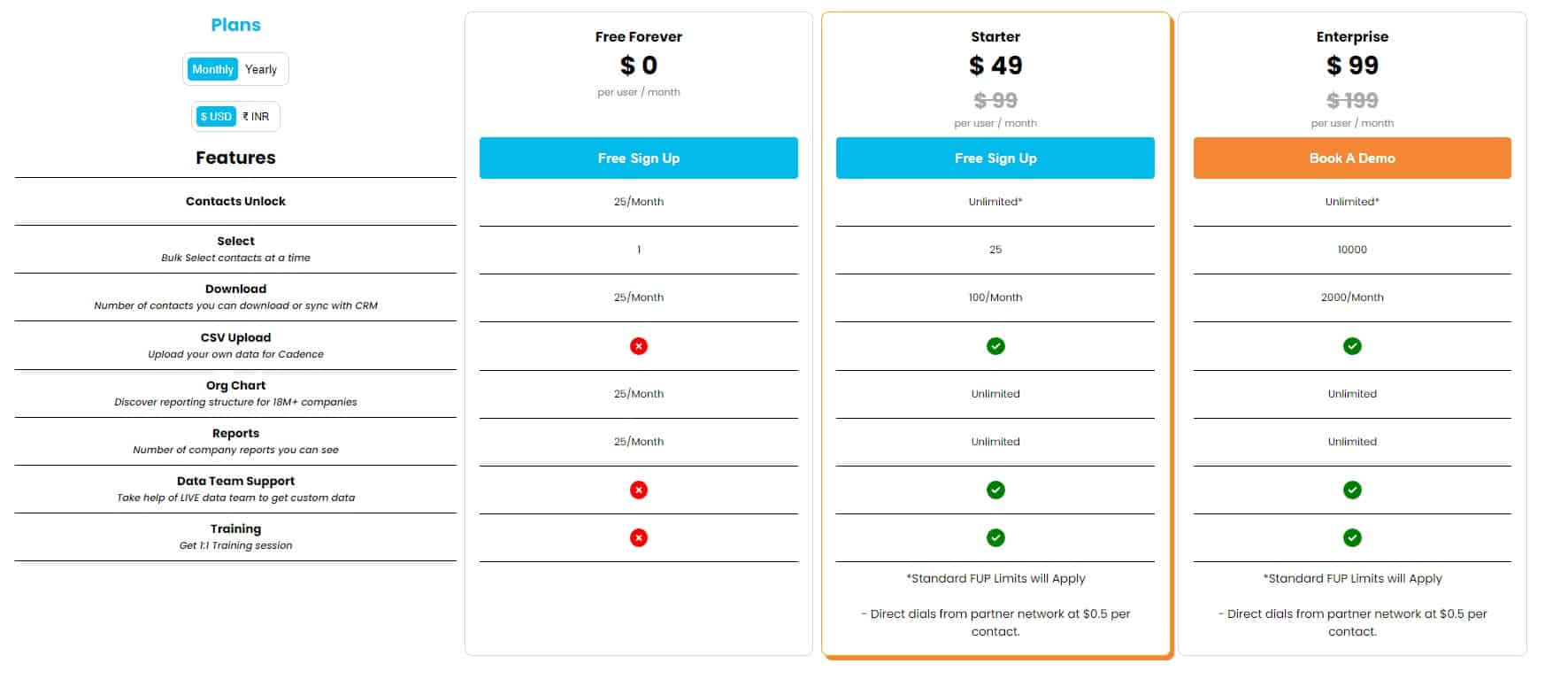Viewport: 1568px width, 679px height.
Task: Click green check for Starter Data Team Support
Action: 995,490
